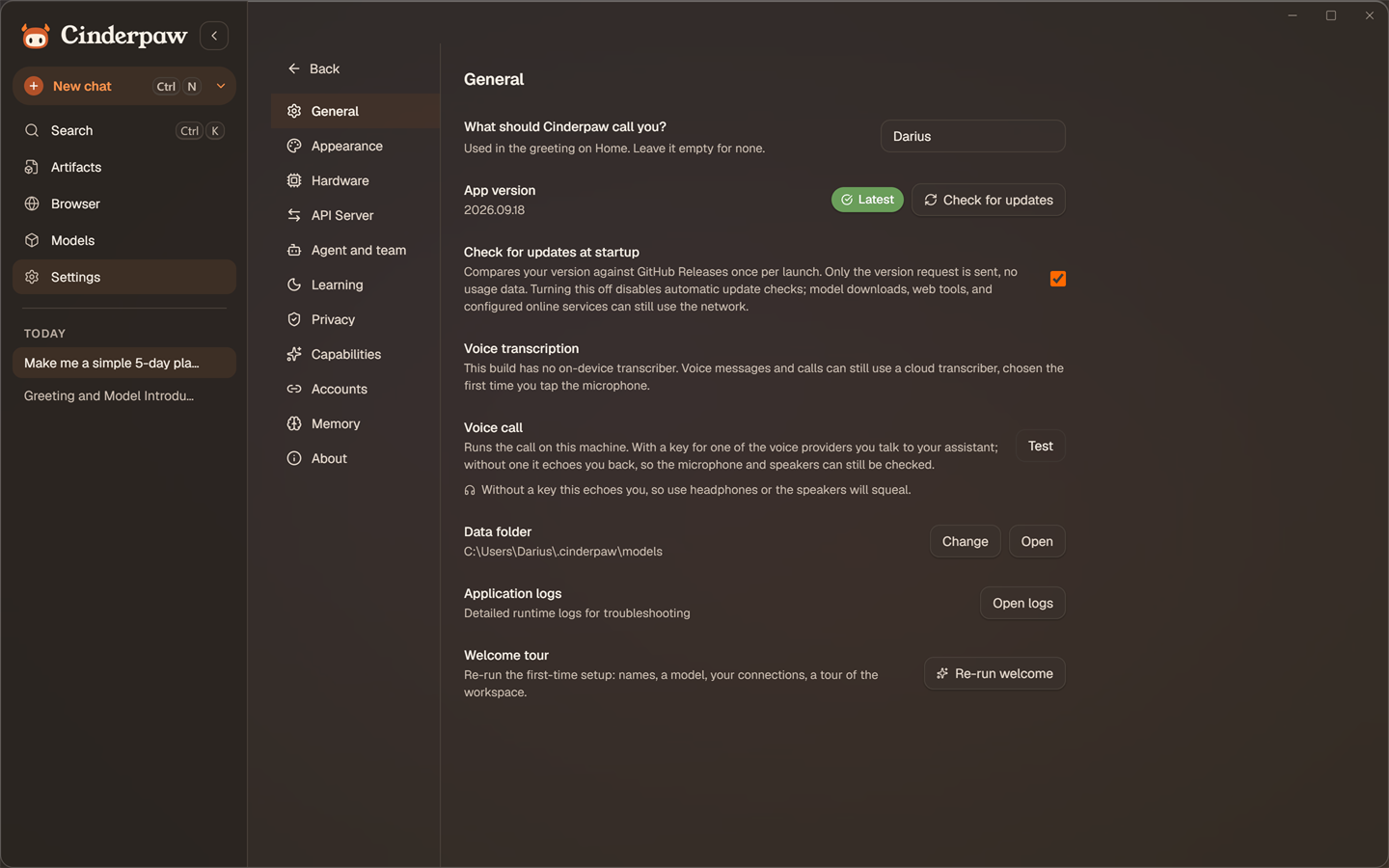
Task: Open the chat 'Make me a simple 5-day pla...'
Action: point(124,363)
